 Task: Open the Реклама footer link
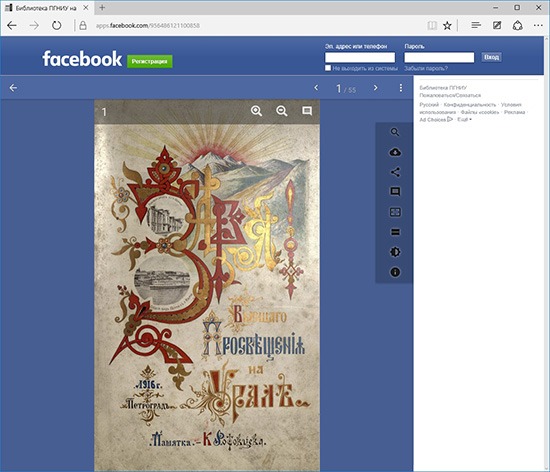pos(514,112)
